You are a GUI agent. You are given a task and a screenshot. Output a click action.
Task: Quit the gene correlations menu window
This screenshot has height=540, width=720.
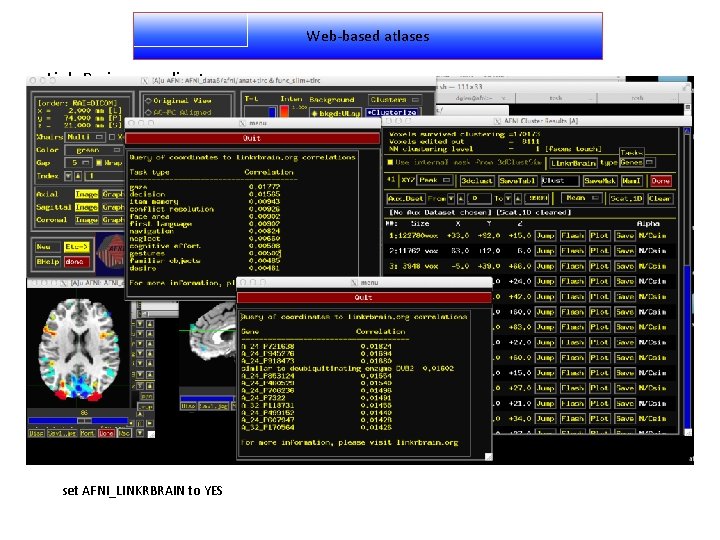364,298
